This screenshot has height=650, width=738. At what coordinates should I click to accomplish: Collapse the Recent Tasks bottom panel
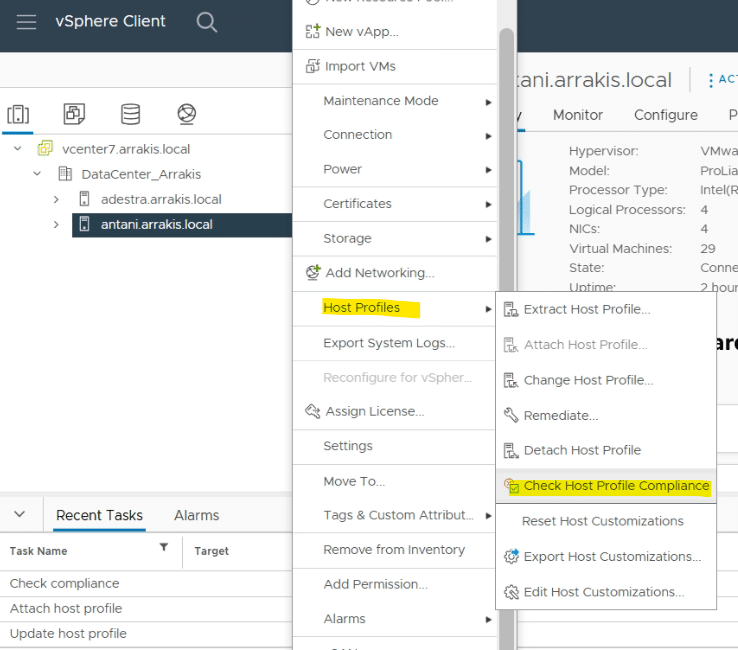(19, 514)
